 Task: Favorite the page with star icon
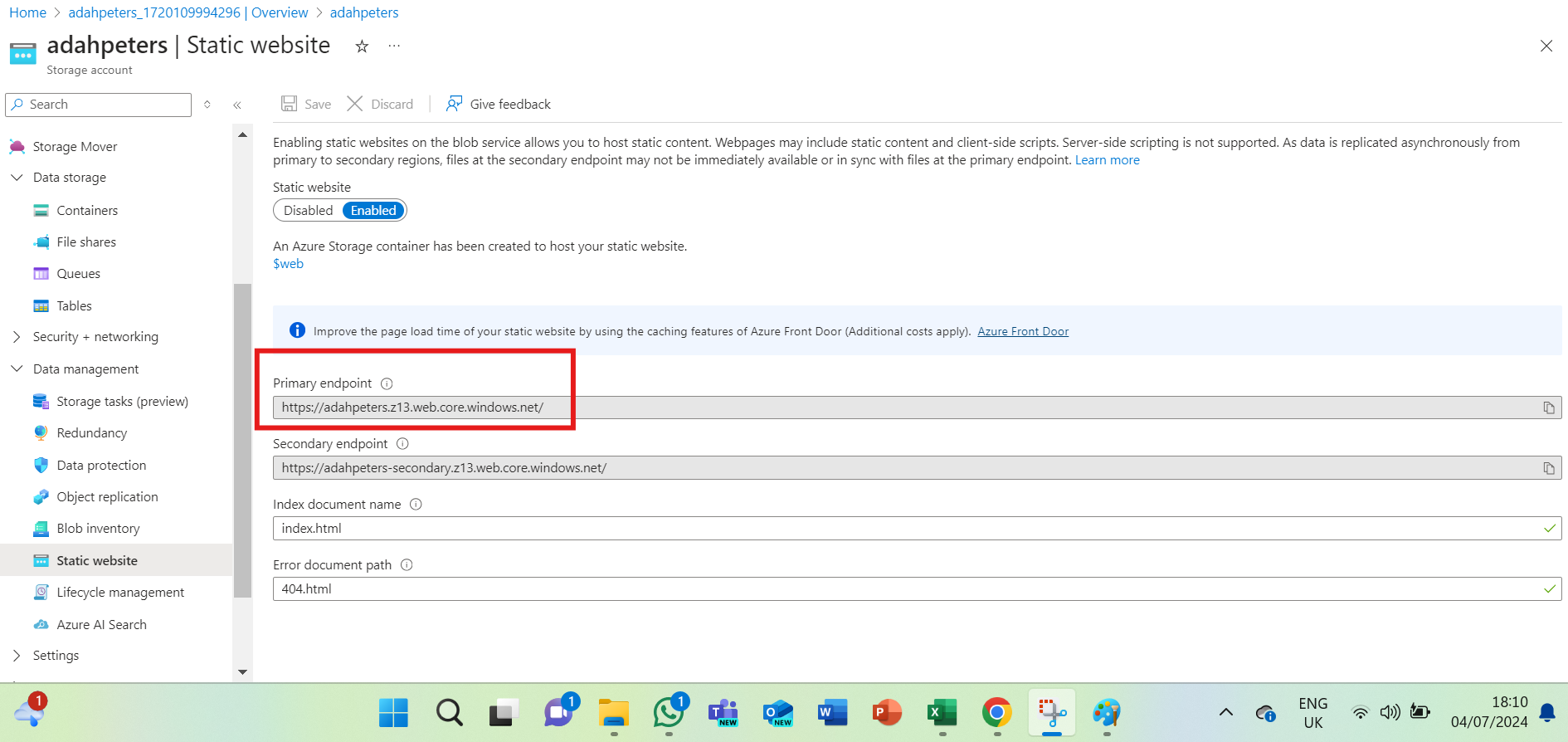coord(362,46)
